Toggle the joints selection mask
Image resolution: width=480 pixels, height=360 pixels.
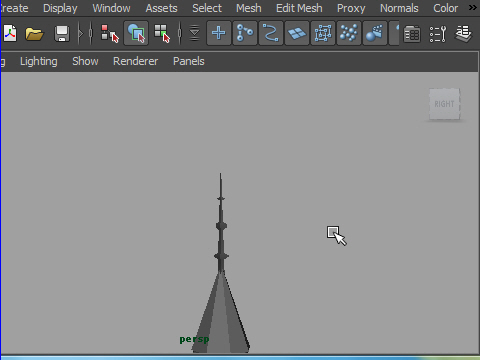coord(245,33)
